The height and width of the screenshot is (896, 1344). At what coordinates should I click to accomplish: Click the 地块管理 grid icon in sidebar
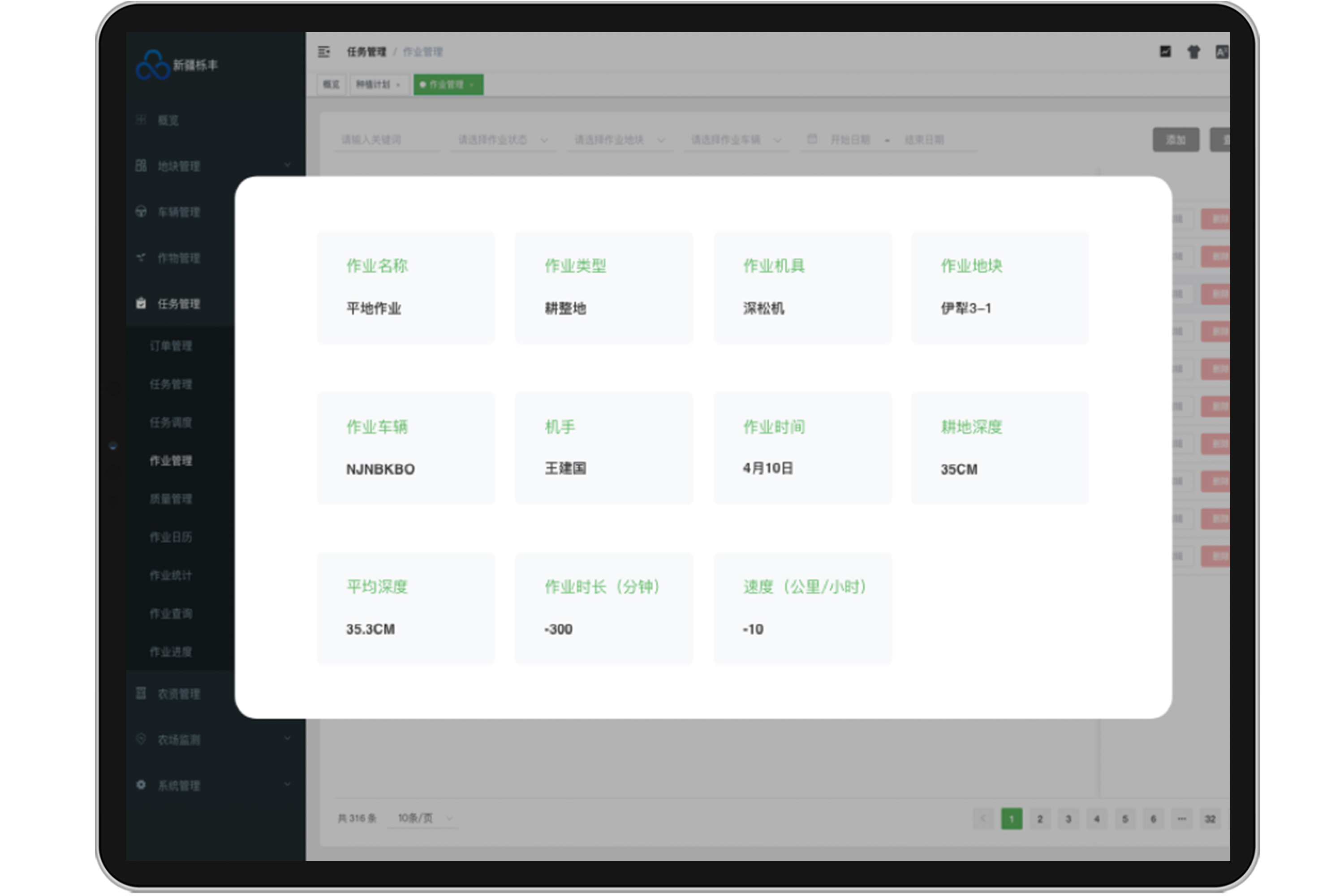pos(141,166)
